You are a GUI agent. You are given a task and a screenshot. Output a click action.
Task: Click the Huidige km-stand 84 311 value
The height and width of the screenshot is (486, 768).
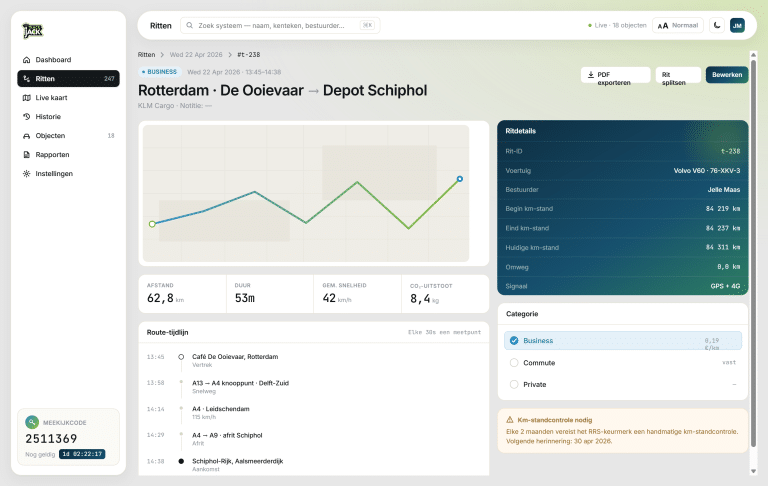click(x=723, y=247)
